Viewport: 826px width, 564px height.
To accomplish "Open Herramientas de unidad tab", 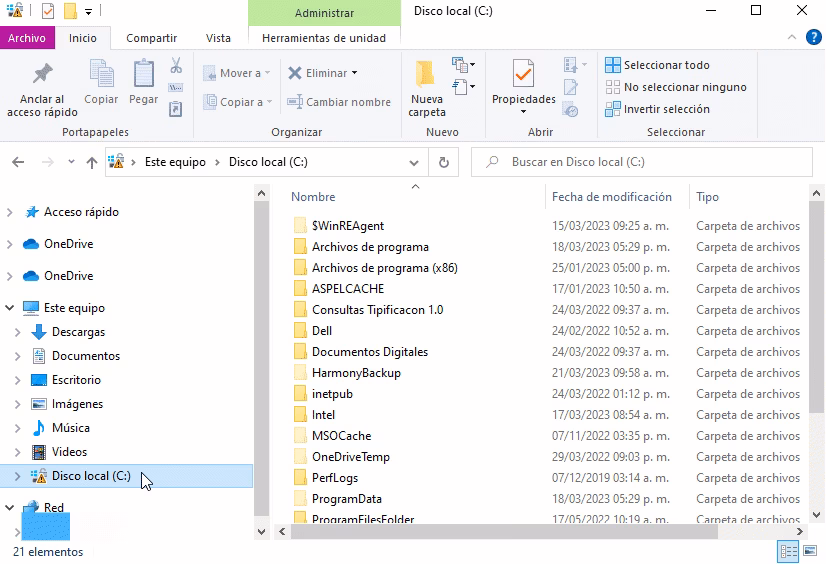I will [324, 38].
